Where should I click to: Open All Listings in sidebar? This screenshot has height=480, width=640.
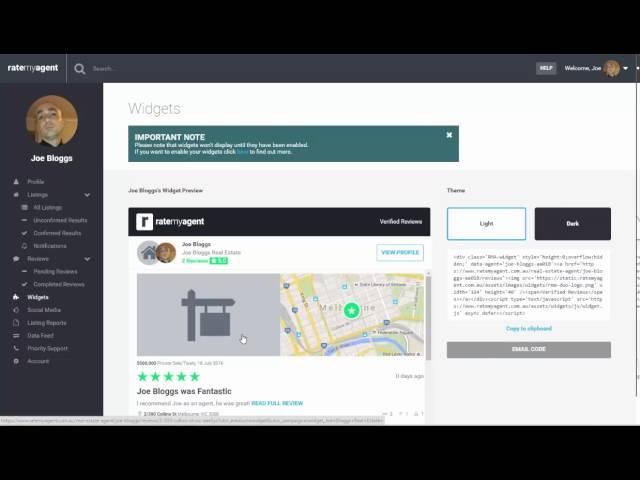47,208
